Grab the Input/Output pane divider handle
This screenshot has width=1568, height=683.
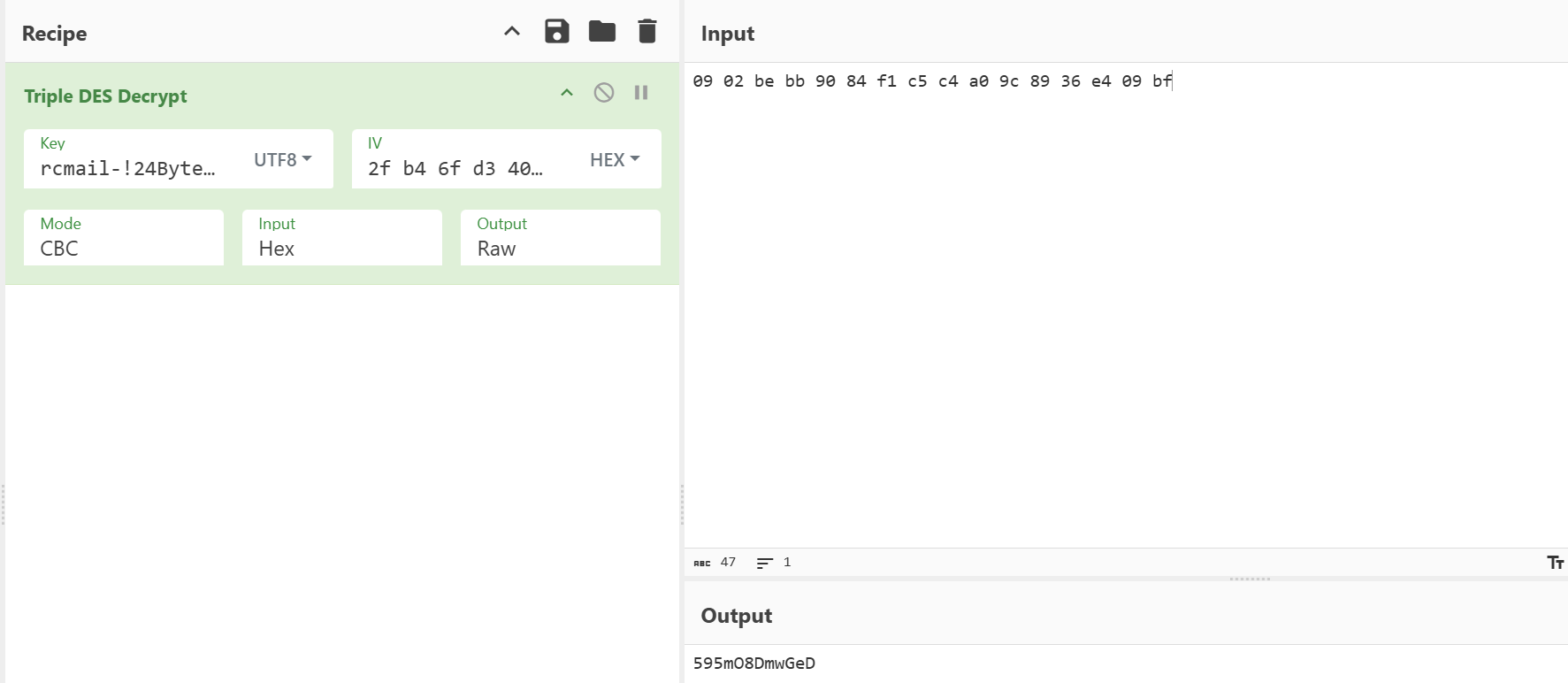[x=1250, y=579]
